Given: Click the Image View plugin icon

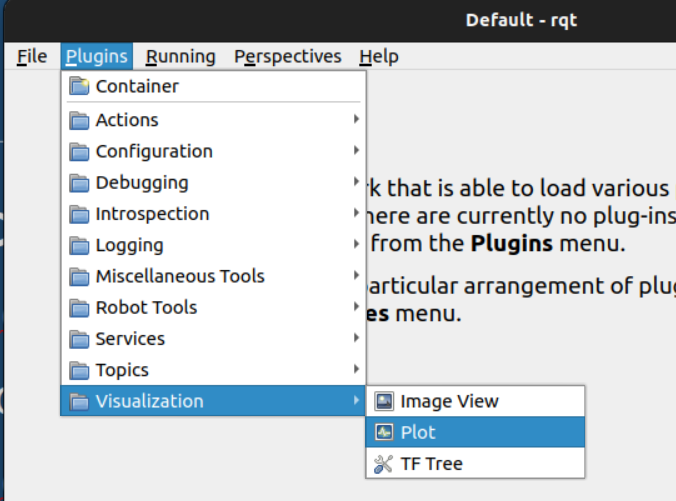Looking at the screenshot, I should 383,401.
